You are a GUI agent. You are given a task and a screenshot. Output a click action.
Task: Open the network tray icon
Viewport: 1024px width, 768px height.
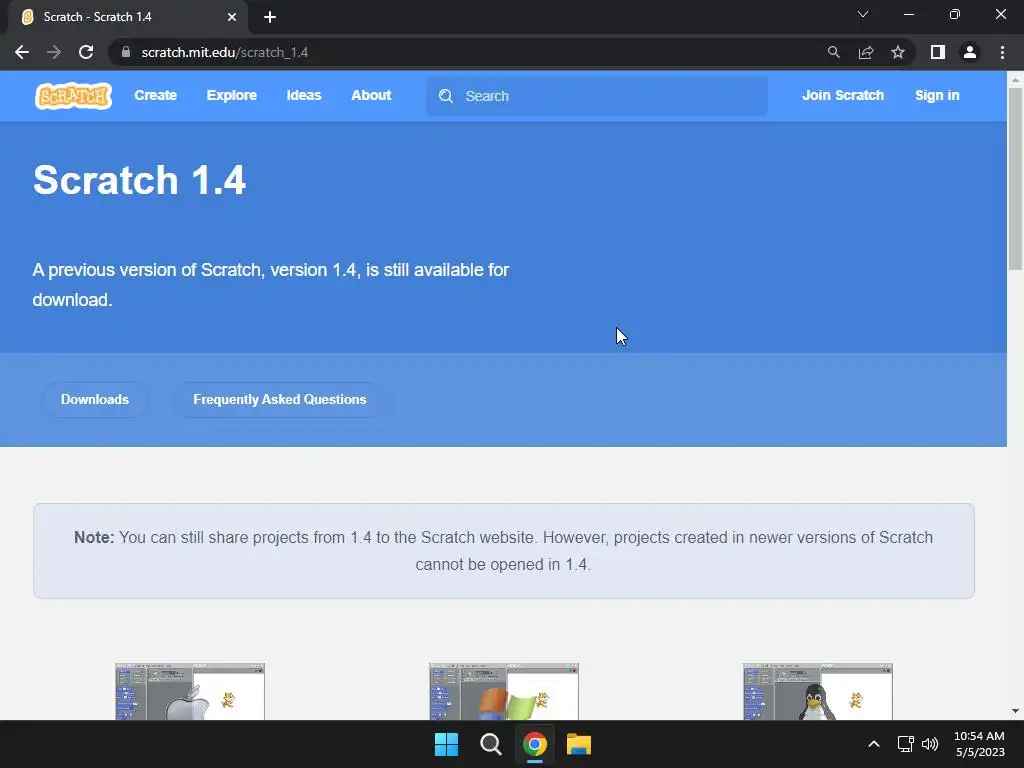[905, 744]
